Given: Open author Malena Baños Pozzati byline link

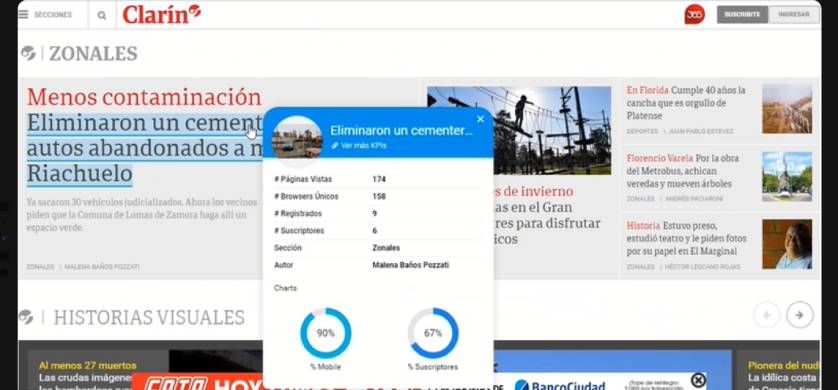Looking at the screenshot, I should [102, 266].
